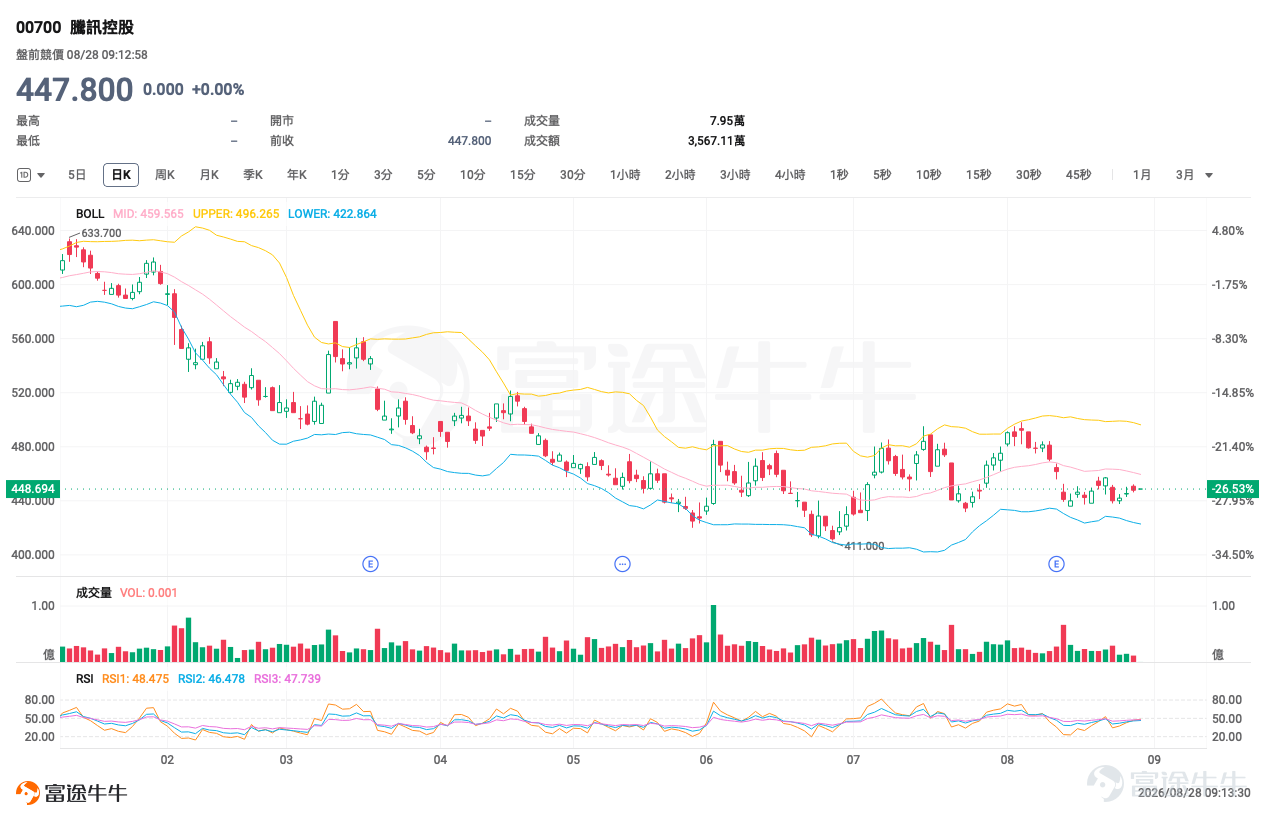The width and height of the screenshot is (1267, 820).
Task: Click the timestamp 2026/08/28 09:13:30
Action: pos(1194,793)
